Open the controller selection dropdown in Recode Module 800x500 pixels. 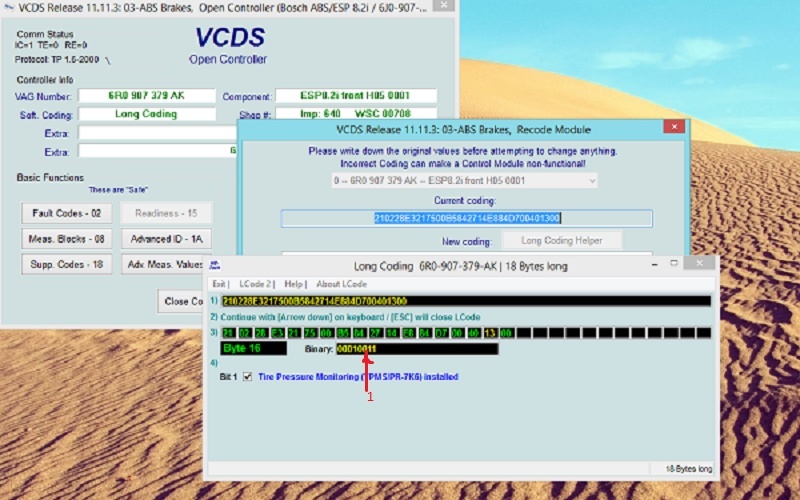[464, 181]
